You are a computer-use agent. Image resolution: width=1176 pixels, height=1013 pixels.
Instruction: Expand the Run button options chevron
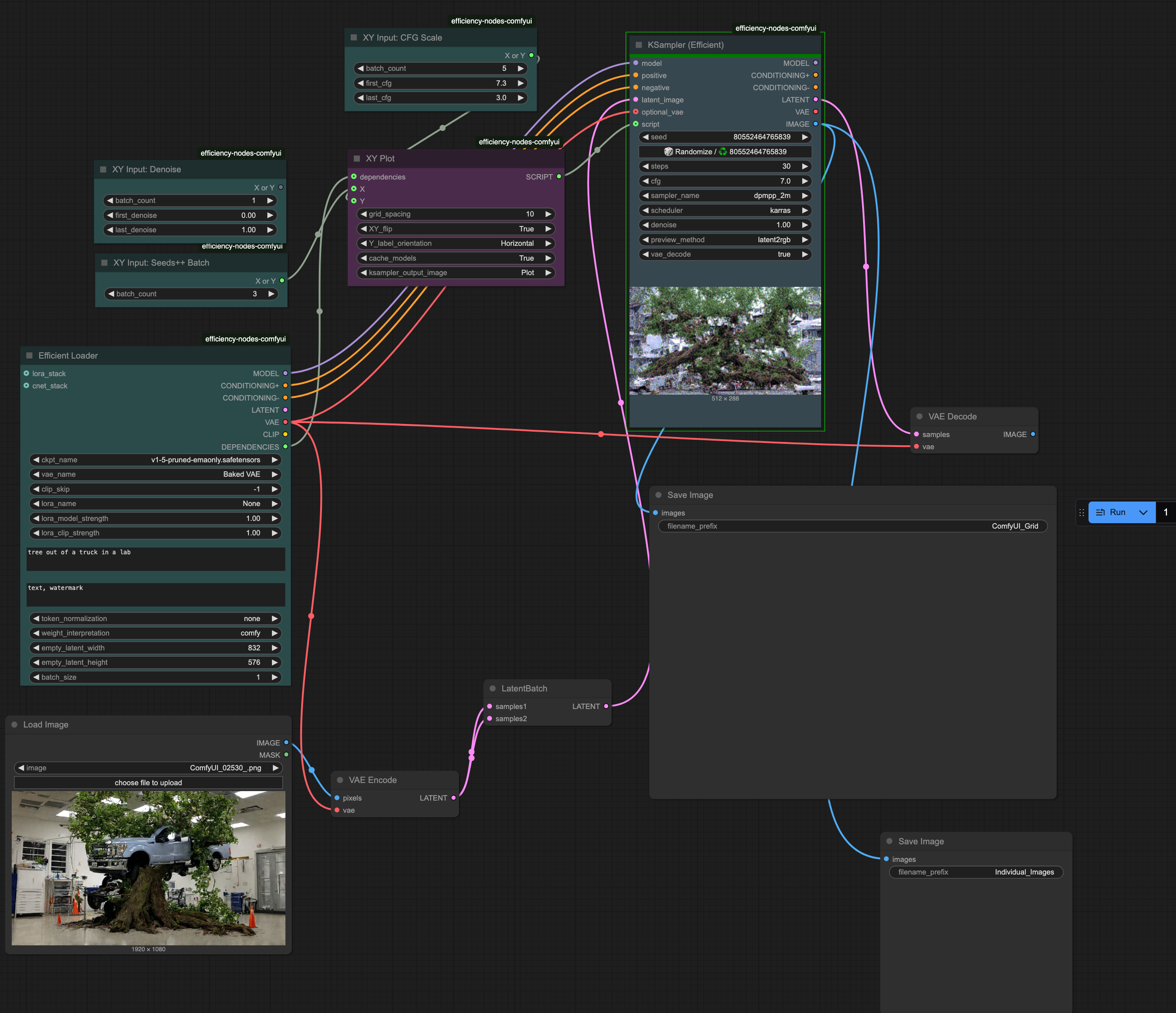pos(1143,512)
